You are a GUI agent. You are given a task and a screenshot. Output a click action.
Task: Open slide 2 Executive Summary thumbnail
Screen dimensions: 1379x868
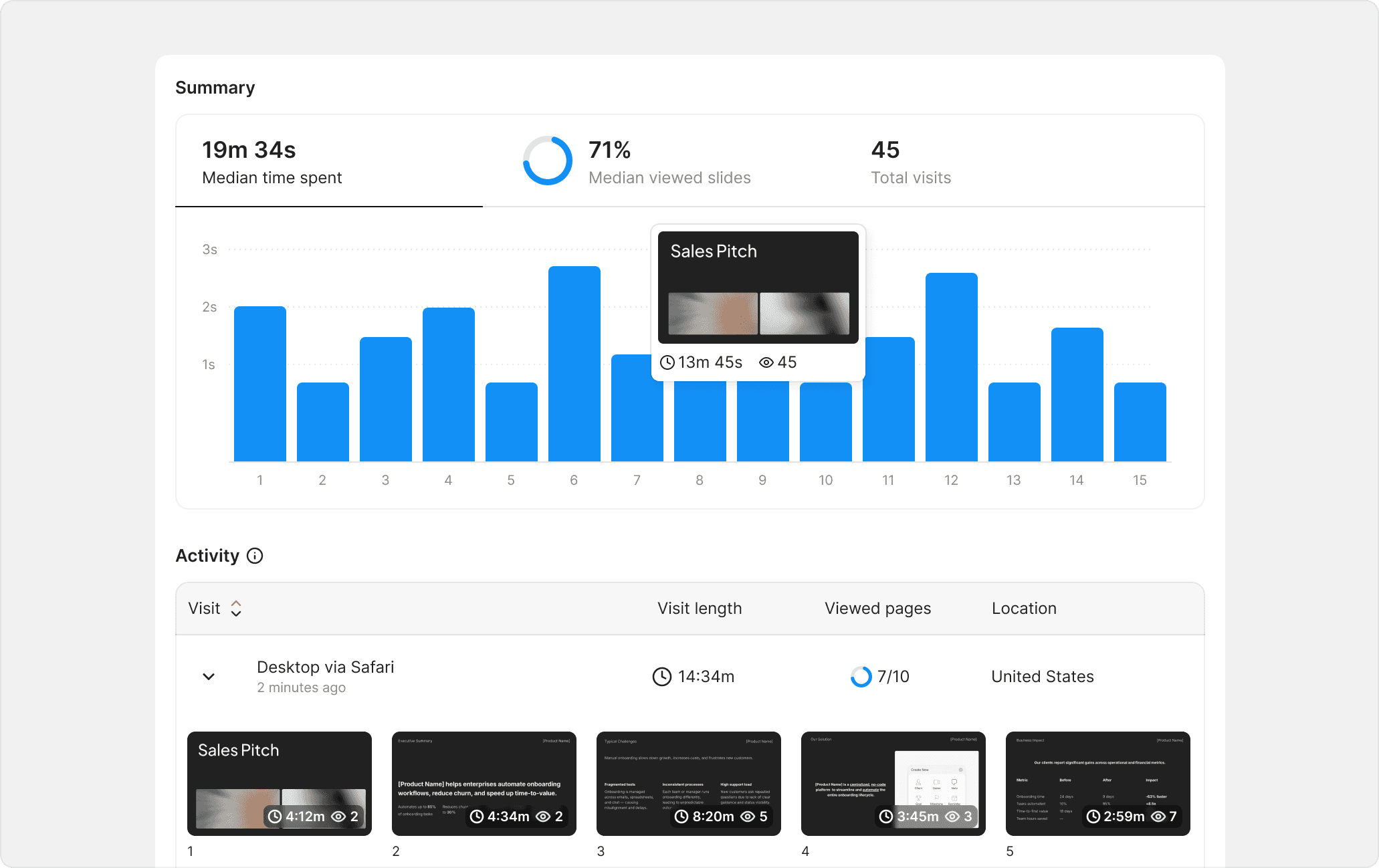(484, 784)
